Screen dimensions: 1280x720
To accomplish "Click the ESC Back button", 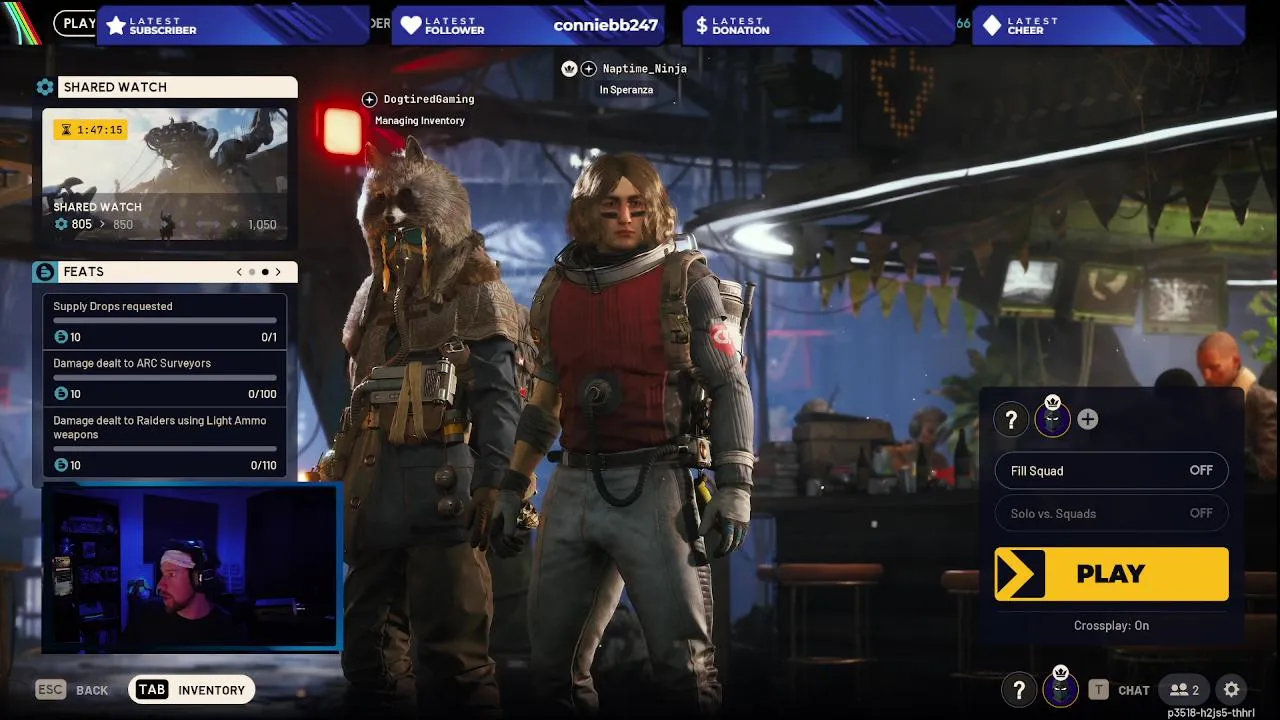I will tap(72, 690).
